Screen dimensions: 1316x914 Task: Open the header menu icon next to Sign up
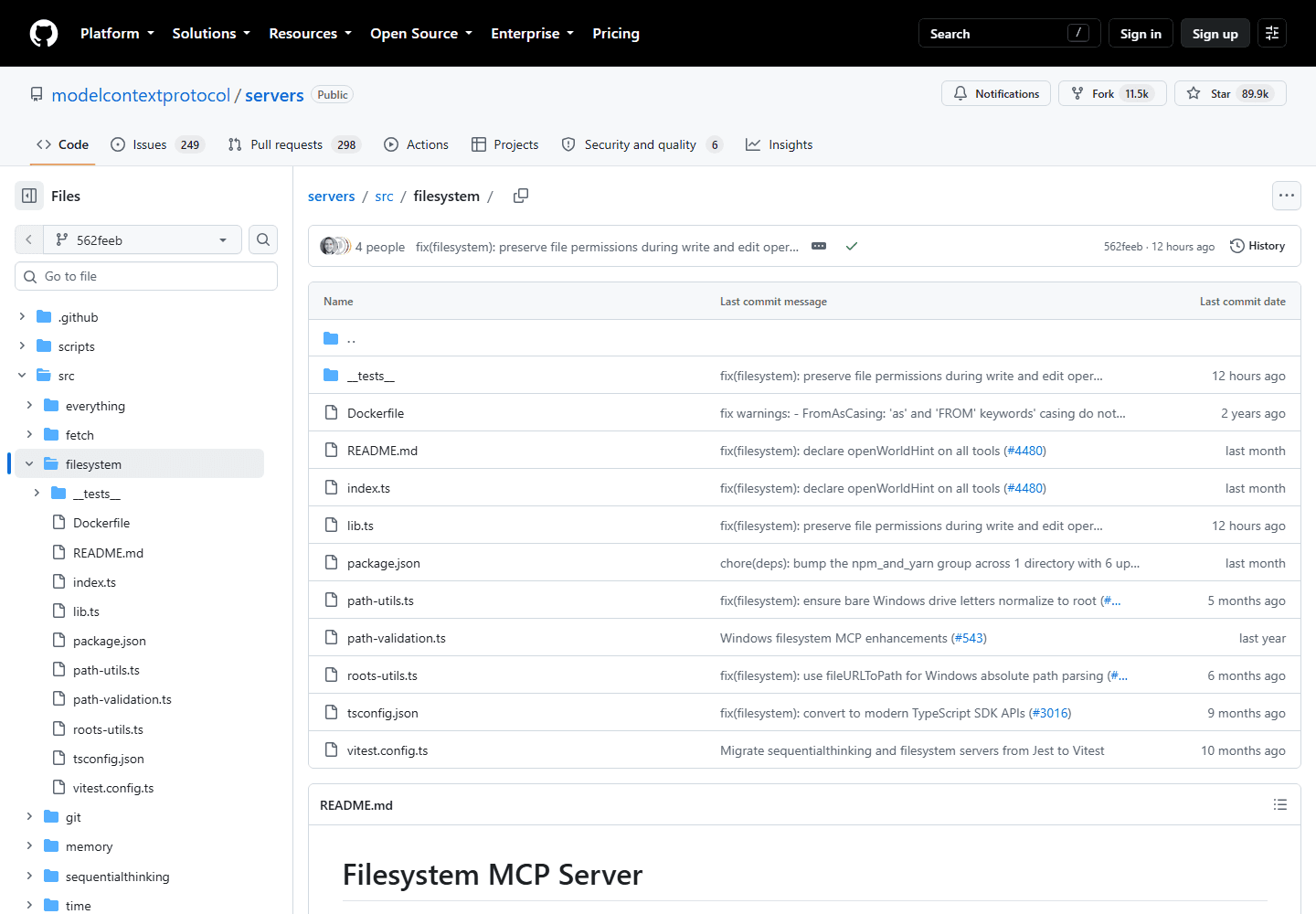tap(1272, 34)
